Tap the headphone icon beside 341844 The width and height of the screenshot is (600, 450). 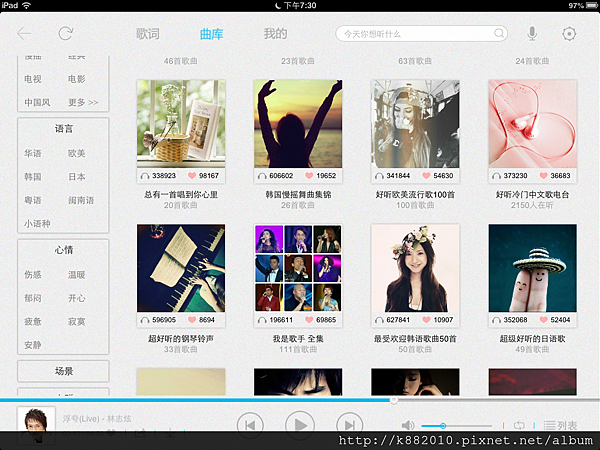(379, 176)
